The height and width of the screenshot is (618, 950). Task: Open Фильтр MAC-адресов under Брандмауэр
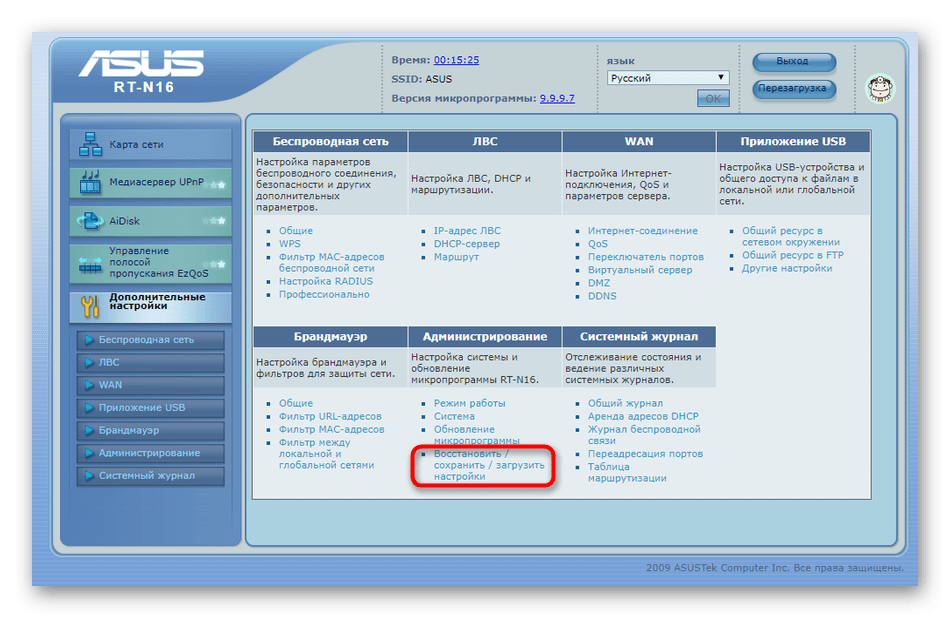331,430
